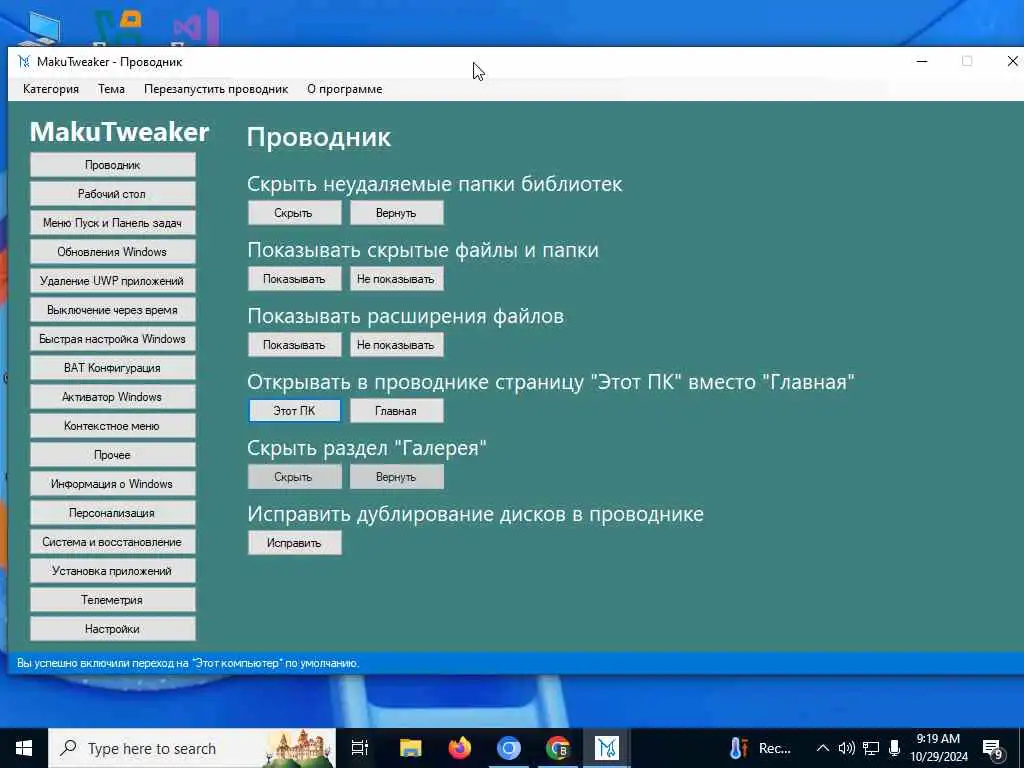Open Персонализация section
This screenshot has height=768, width=1024.
pos(112,513)
